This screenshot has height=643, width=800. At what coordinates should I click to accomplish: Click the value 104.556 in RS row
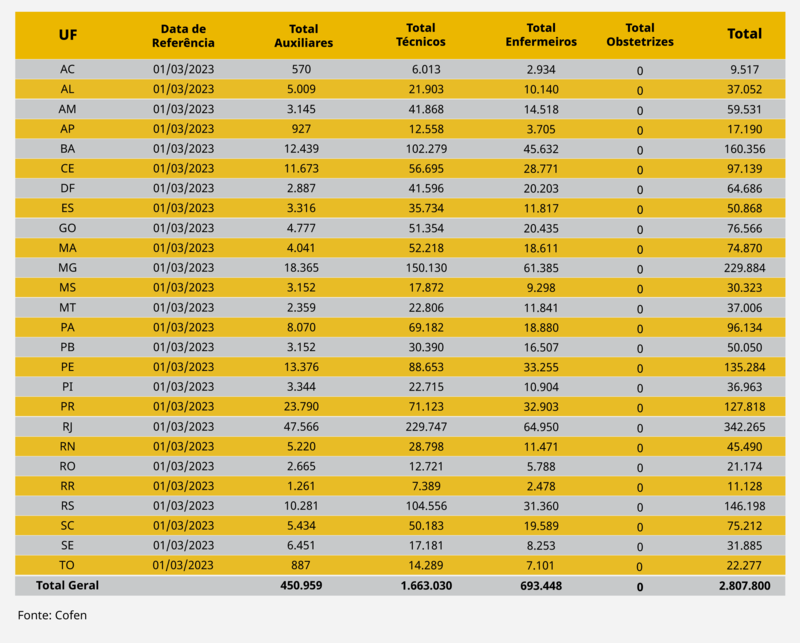coord(426,506)
